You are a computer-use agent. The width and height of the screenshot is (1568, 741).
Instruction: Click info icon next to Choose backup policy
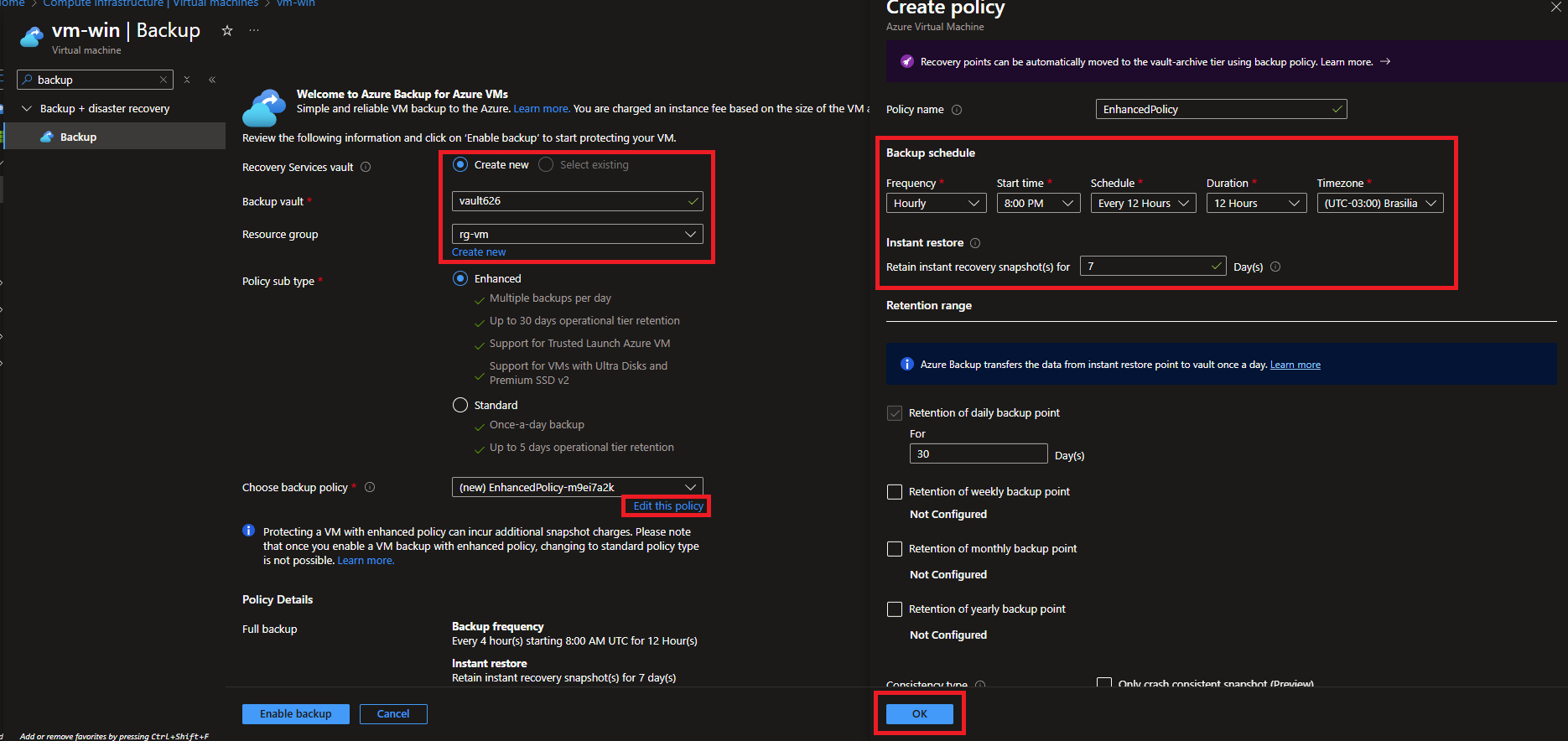click(x=370, y=487)
